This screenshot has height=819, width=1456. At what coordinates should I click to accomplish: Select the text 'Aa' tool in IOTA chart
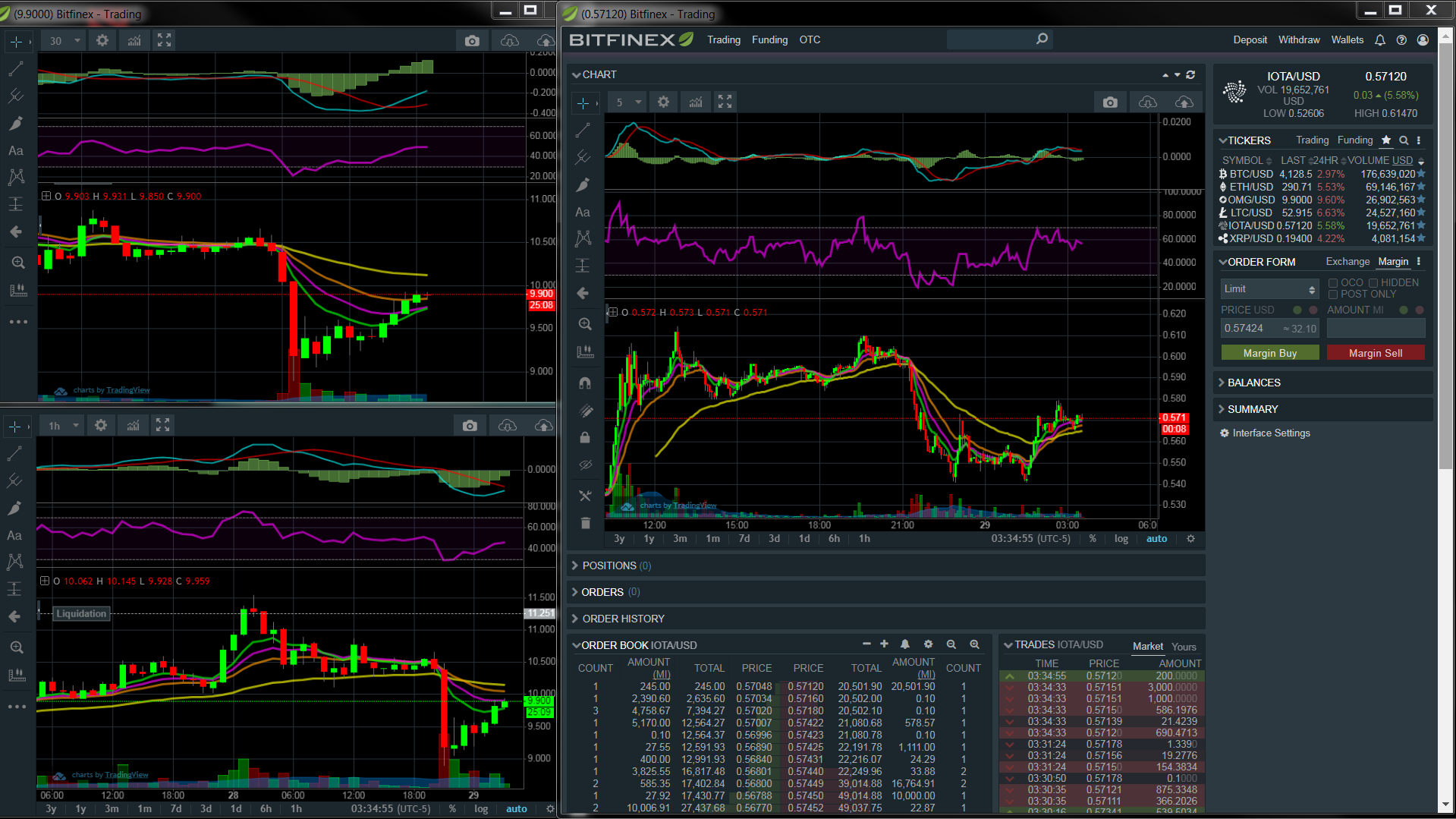point(583,213)
